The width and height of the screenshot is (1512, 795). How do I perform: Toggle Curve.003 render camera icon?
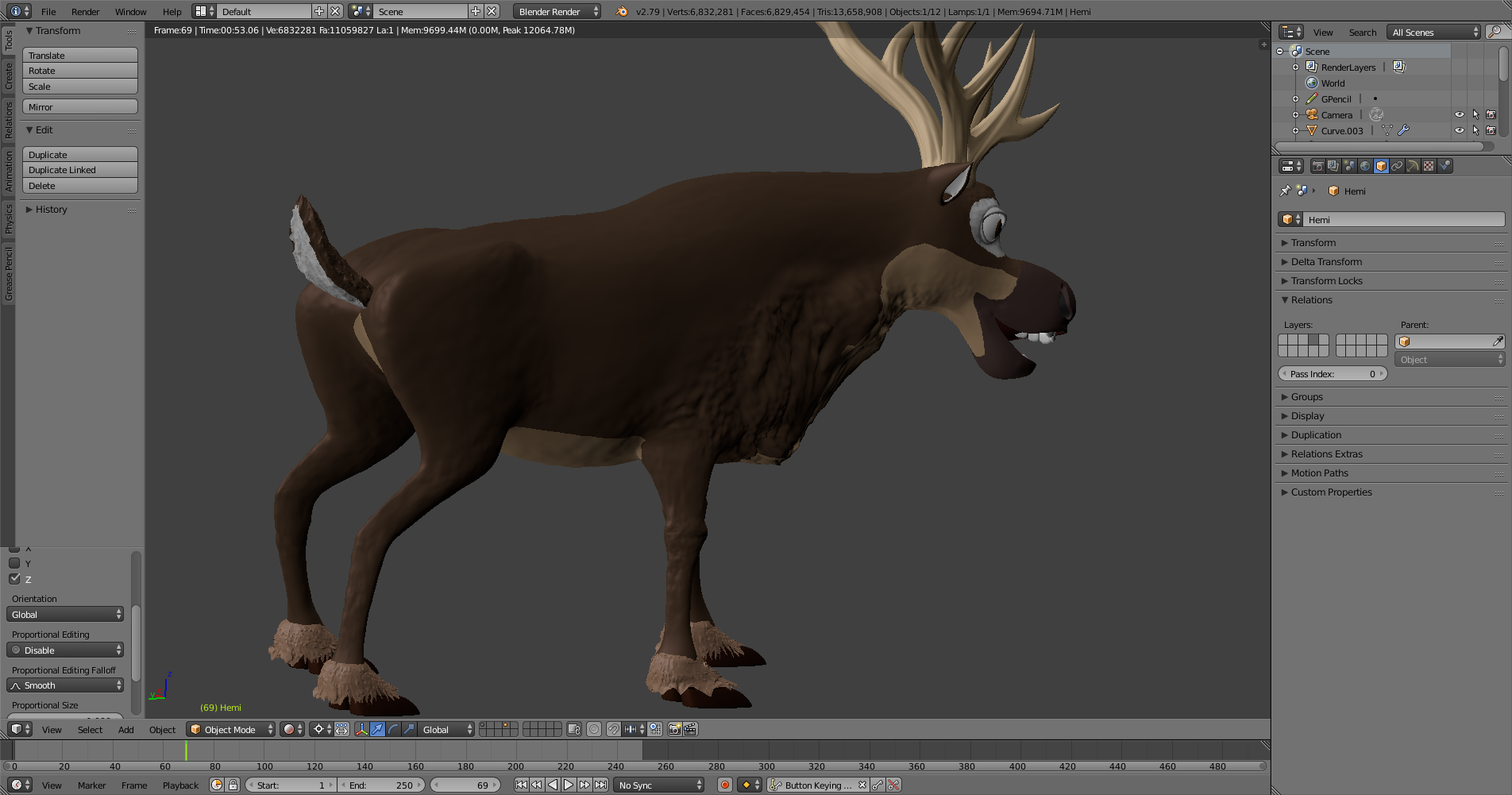click(x=1491, y=130)
